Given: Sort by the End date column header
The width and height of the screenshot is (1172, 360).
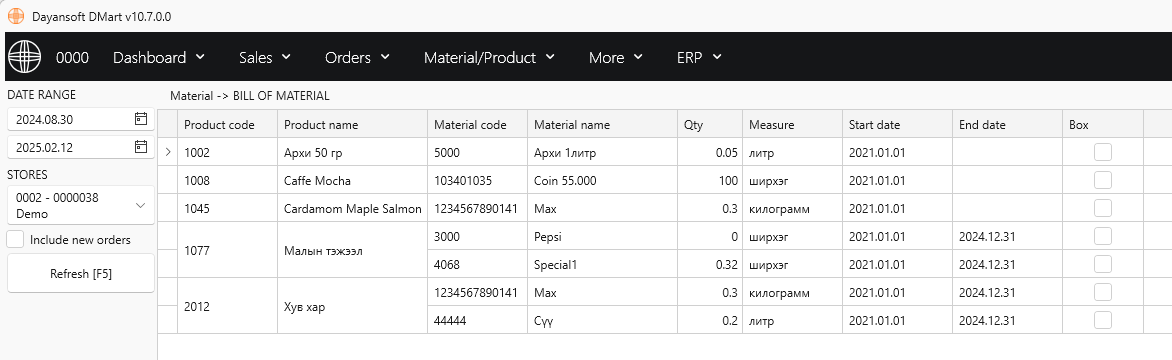Looking at the screenshot, I should 1008,125.
